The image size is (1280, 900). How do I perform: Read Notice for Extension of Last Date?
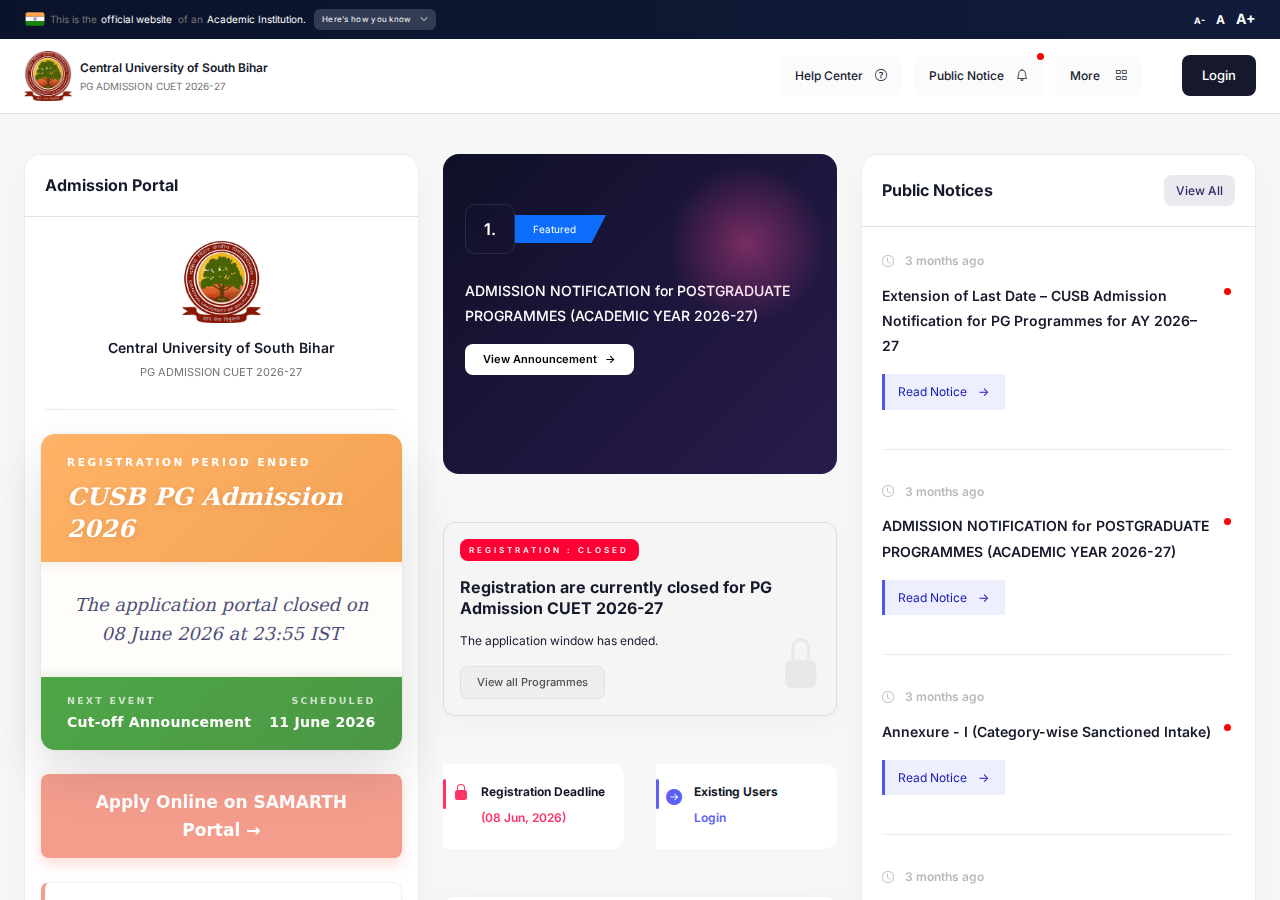tap(943, 392)
